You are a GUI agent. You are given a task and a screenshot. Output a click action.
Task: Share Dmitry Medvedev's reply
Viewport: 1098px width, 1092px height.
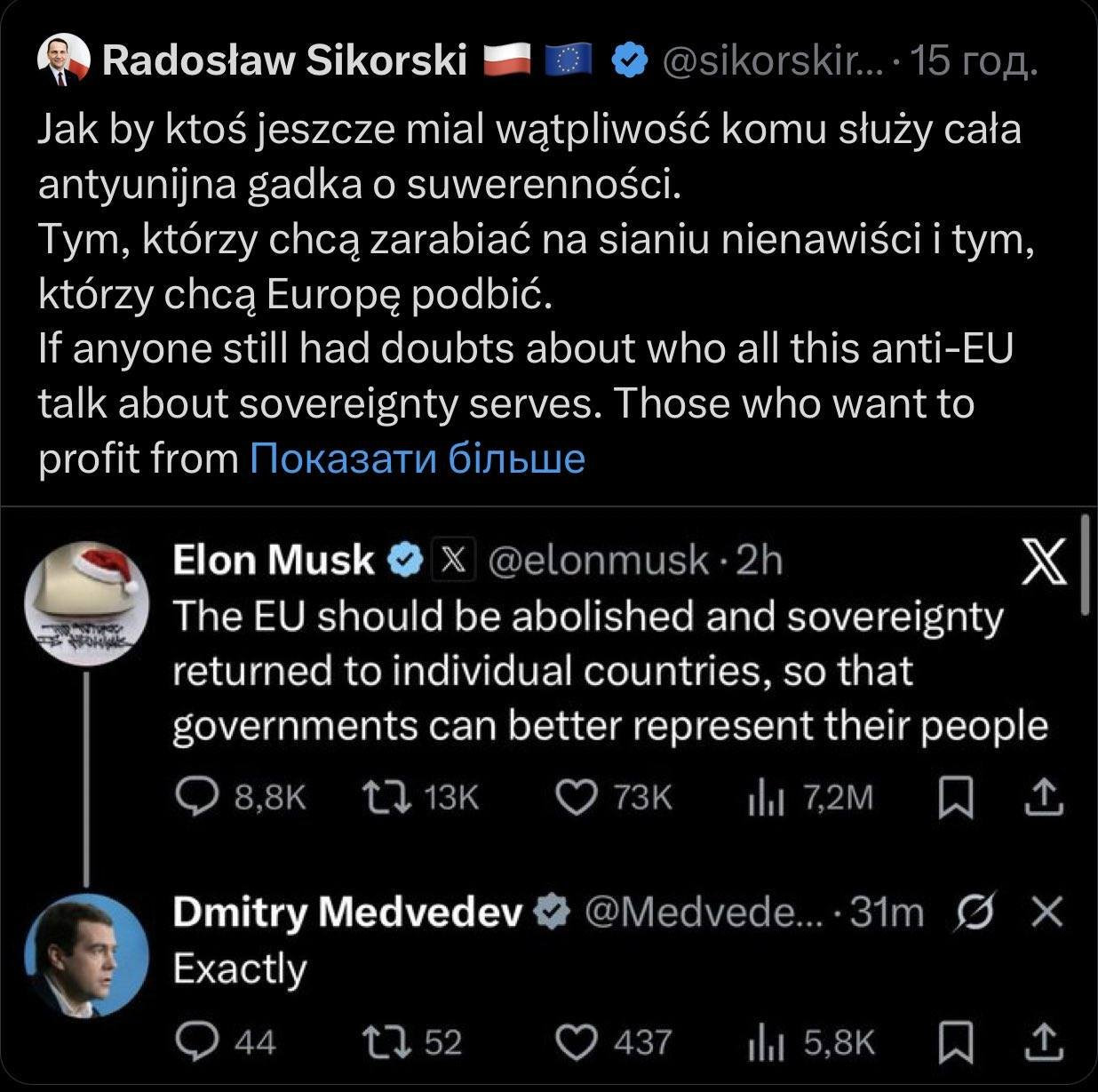(1044, 1040)
